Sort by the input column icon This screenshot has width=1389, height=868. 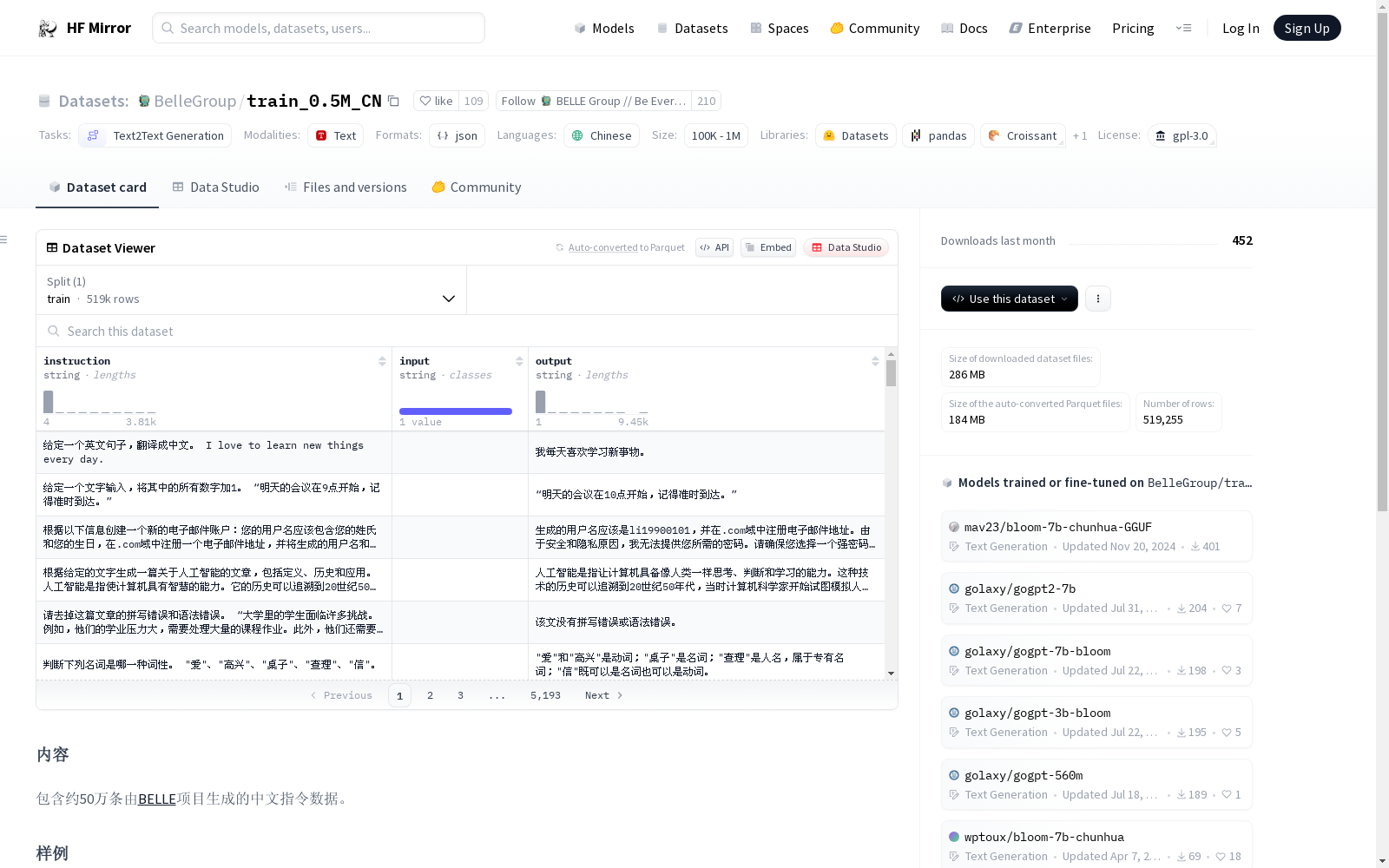tap(519, 361)
